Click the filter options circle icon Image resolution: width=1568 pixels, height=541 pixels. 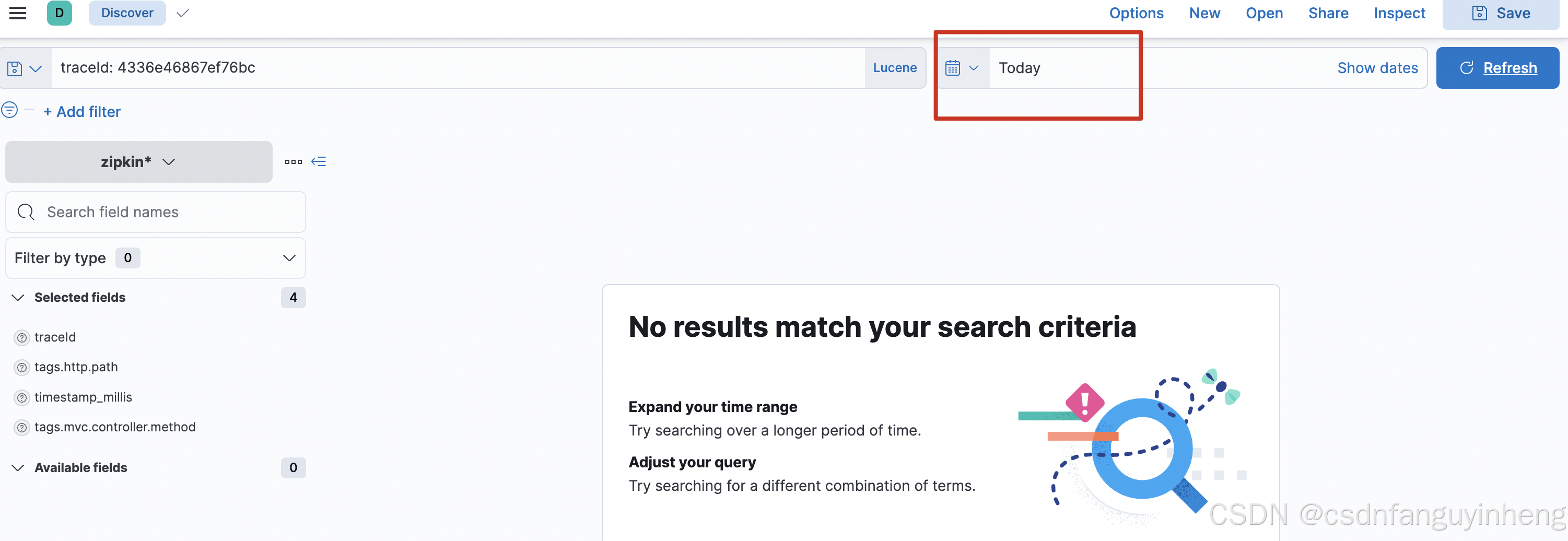click(10, 110)
